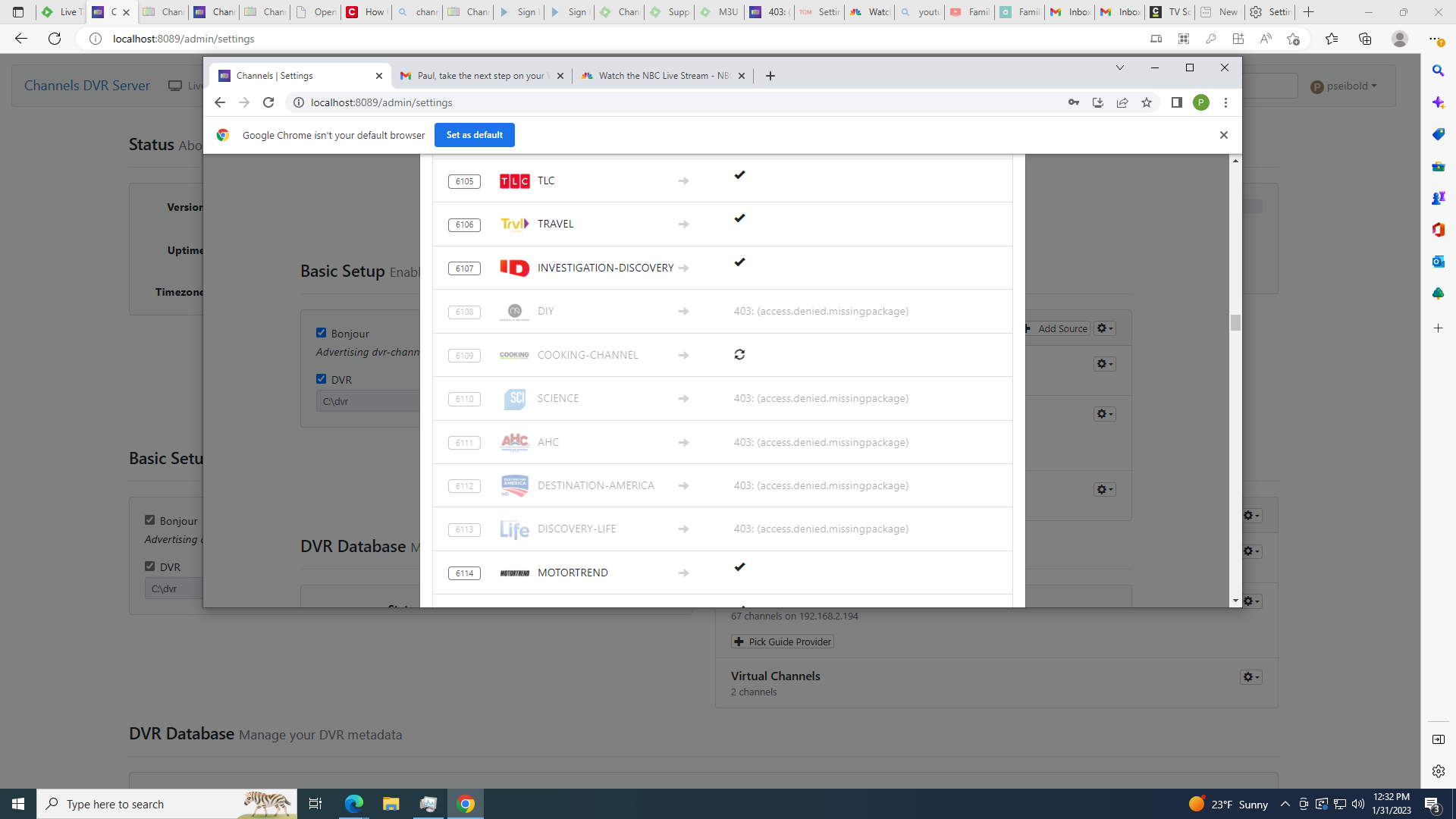Click Pick Guide Provider button
The height and width of the screenshot is (819, 1456).
click(783, 642)
